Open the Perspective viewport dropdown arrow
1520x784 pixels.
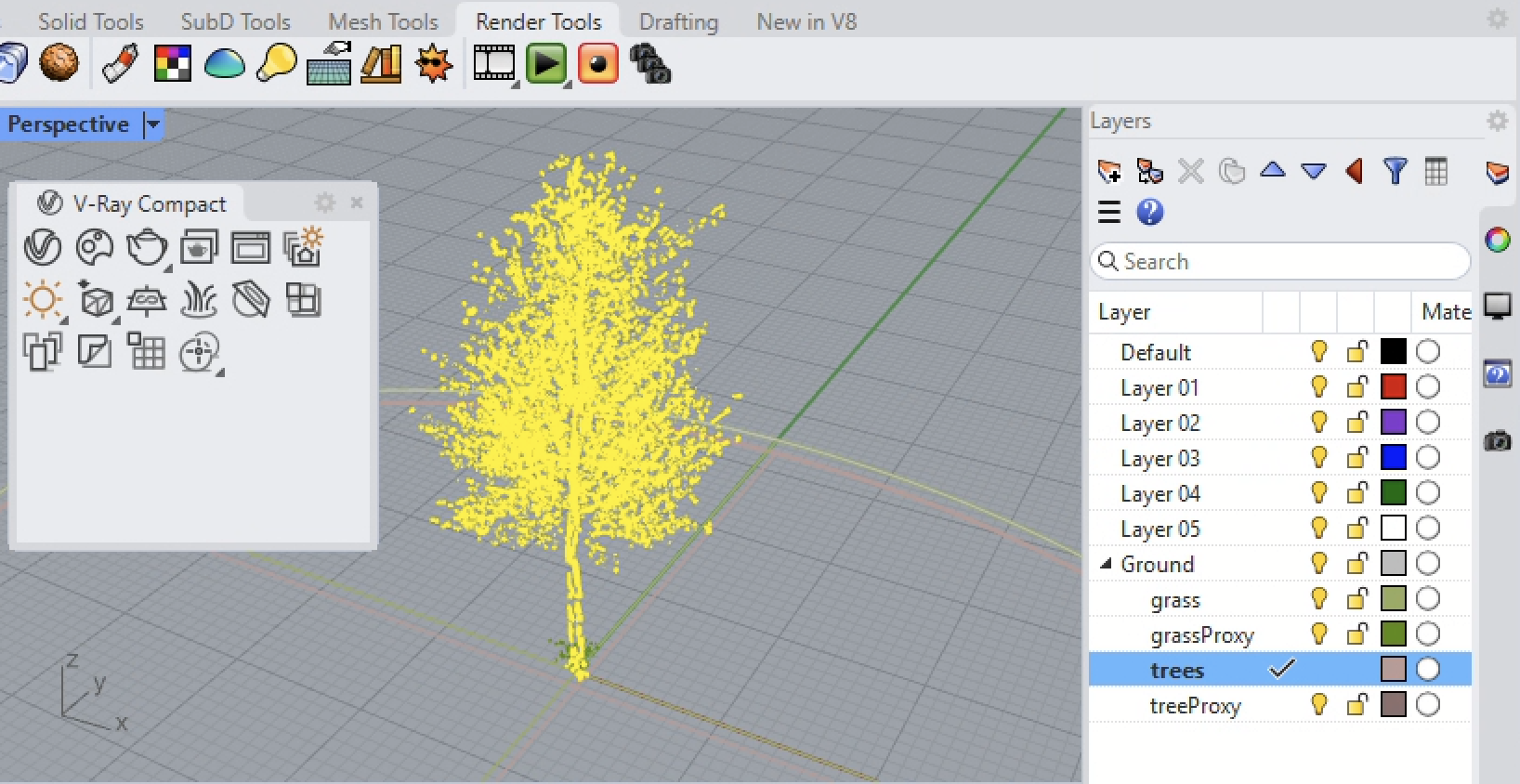(153, 124)
